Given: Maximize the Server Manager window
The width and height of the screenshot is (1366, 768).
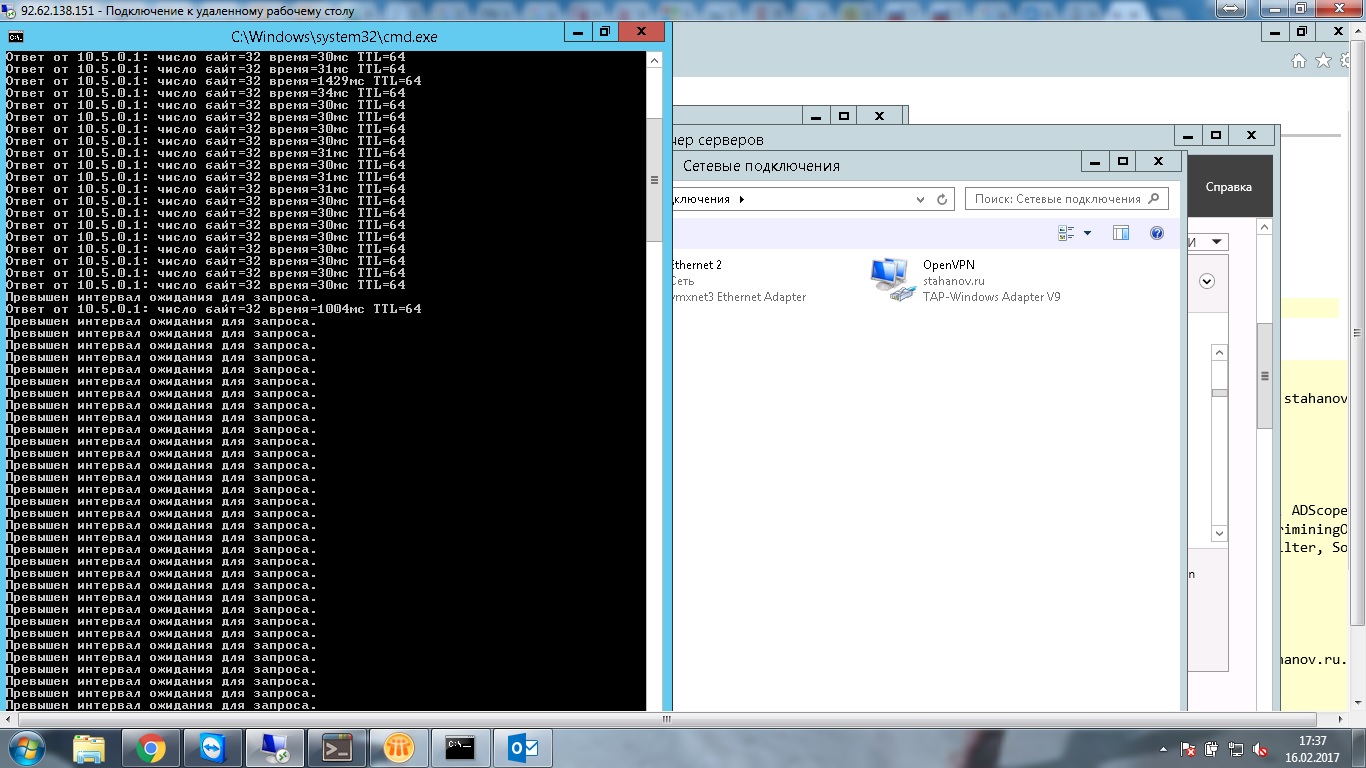Looking at the screenshot, I should point(1215,135).
